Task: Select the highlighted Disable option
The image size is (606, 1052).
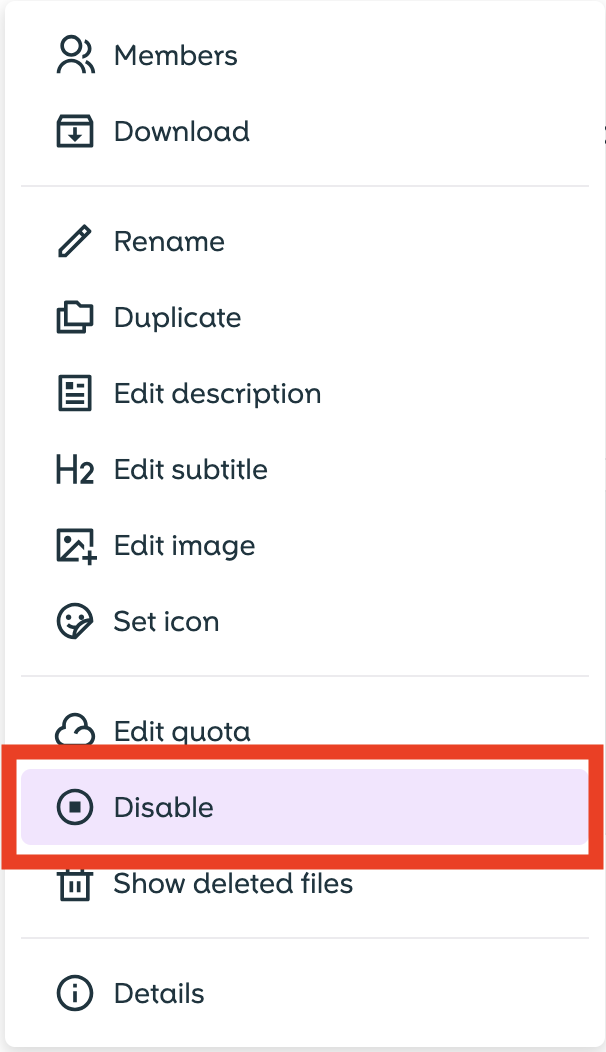Action: click(164, 807)
